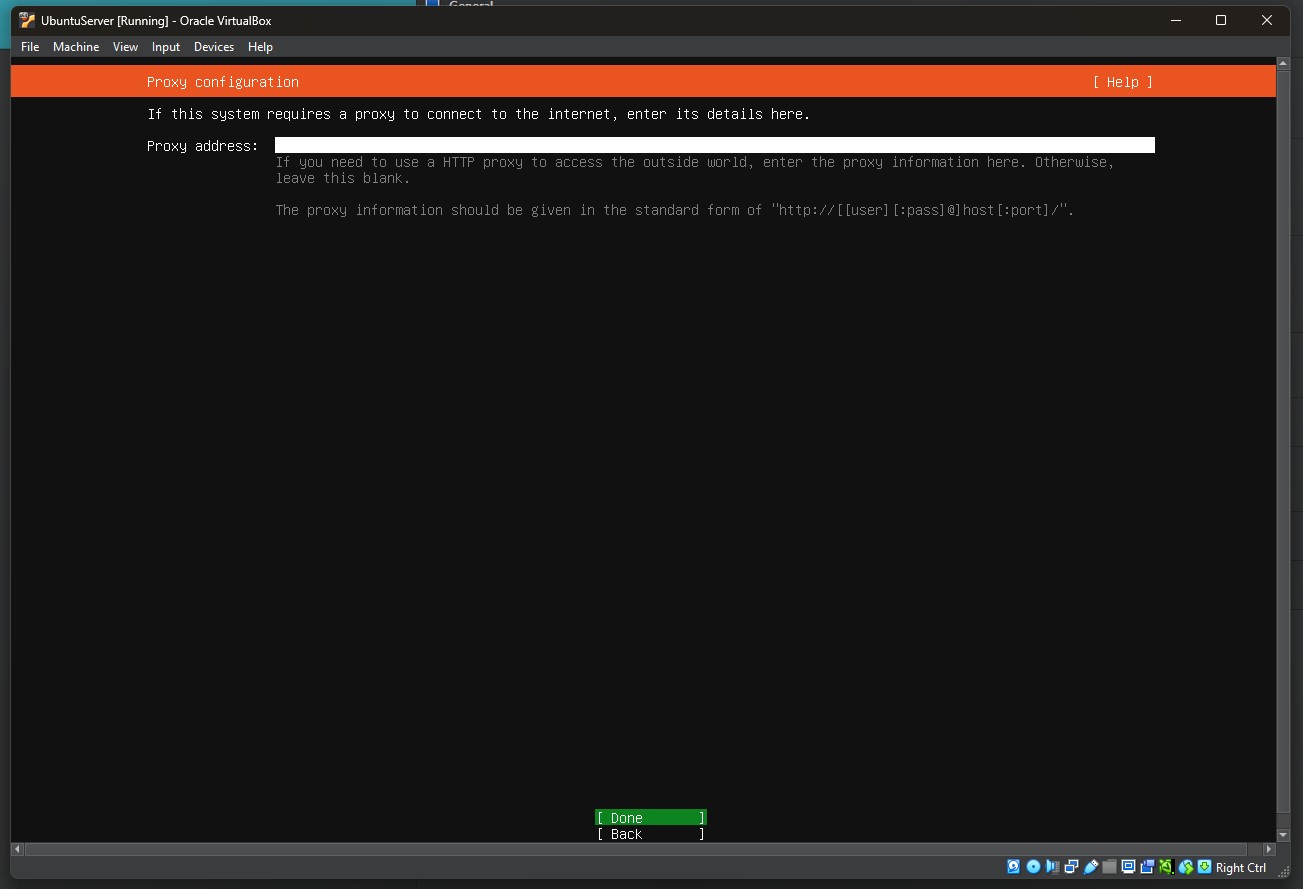Click the Right Ctrl host key indicator
The height and width of the screenshot is (889, 1303).
[x=1240, y=867]
